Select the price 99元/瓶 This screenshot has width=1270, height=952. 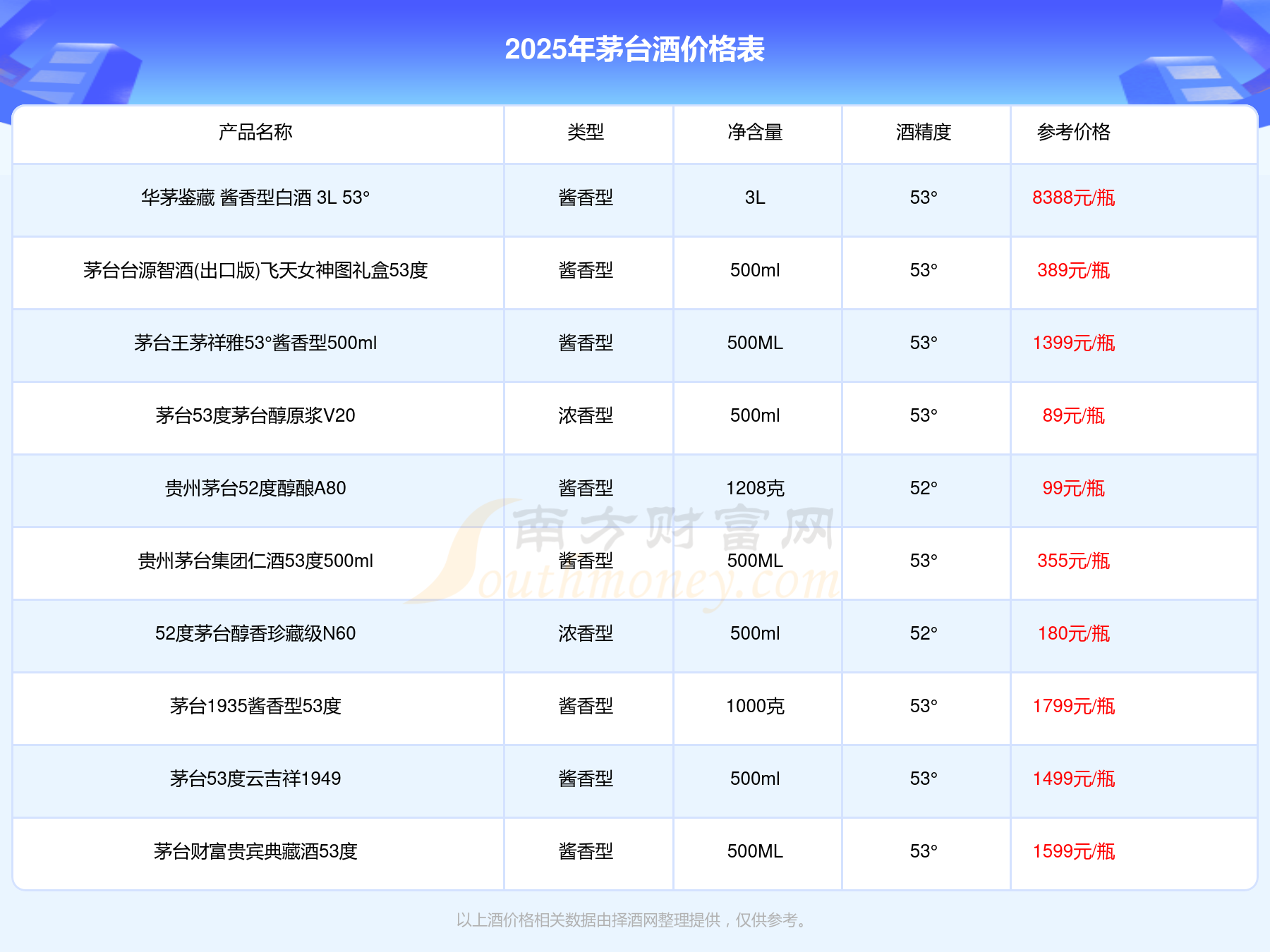(1074, 488)
